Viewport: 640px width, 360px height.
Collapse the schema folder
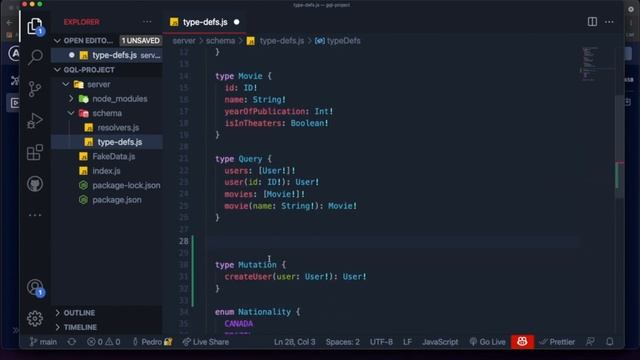click(x=107, y=113)
